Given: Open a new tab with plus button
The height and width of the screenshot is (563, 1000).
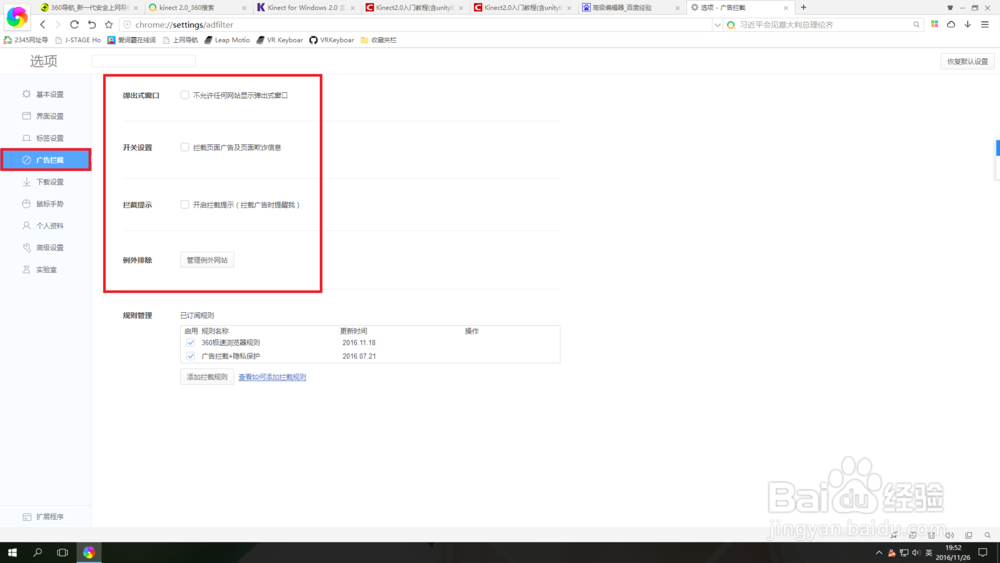Looking at the screenshot, I should (804, 8).
